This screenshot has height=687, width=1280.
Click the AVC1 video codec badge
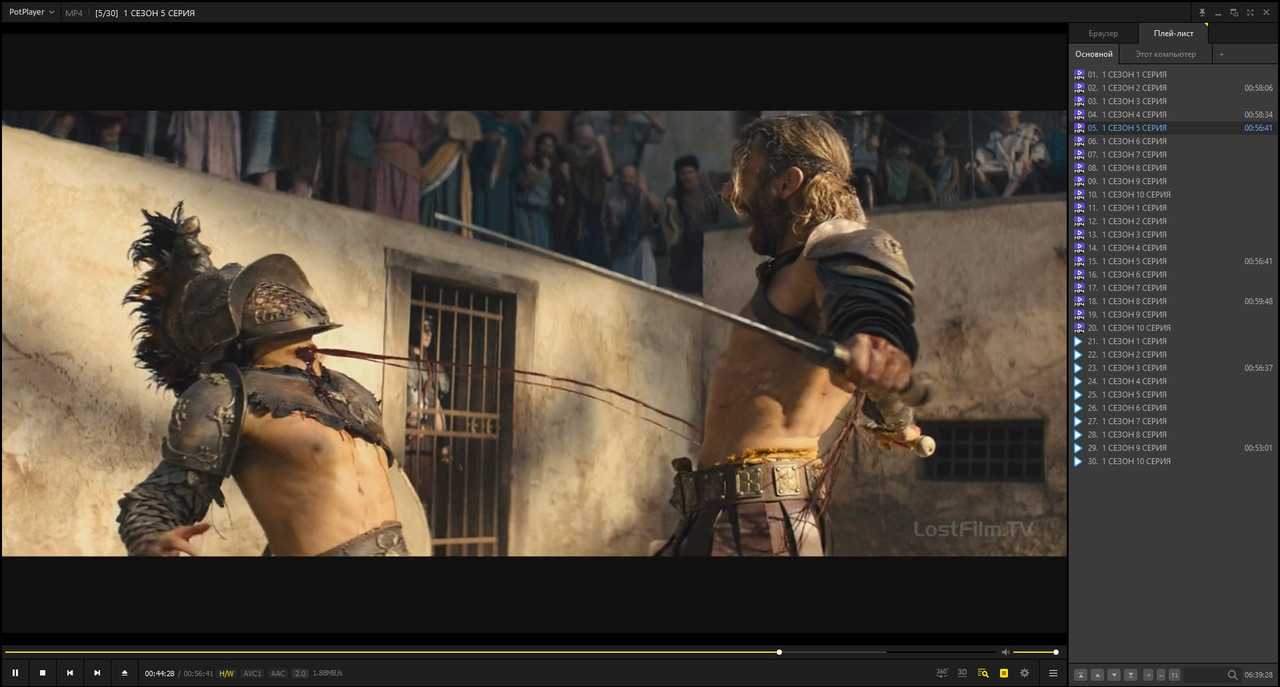click(253, 674)
